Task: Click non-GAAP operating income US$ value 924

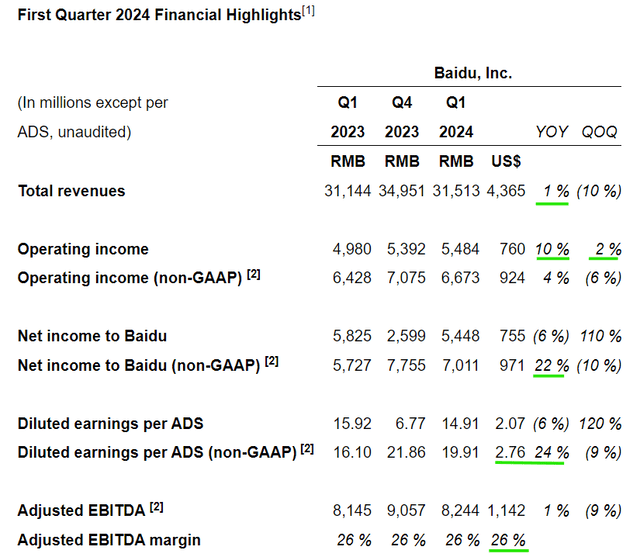Action: coord(512,278)
